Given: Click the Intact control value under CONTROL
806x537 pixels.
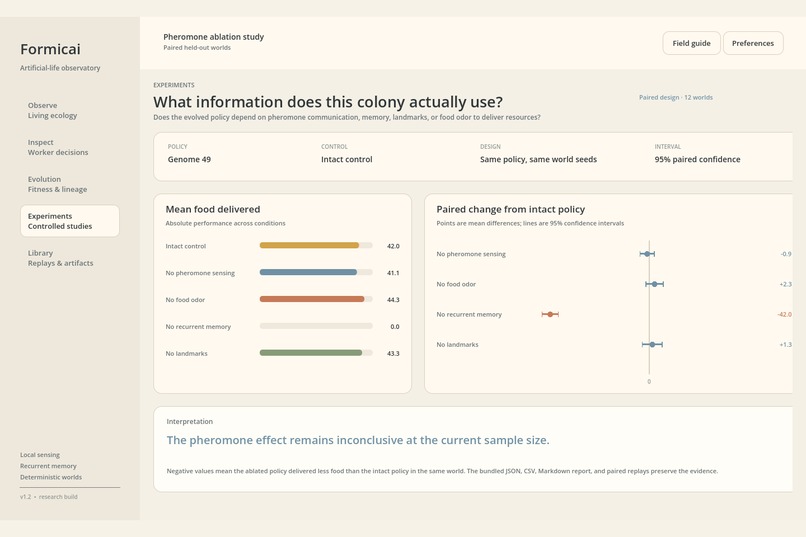Looking at the screenshot, I should pyautogui.click(x=346, y=159).
